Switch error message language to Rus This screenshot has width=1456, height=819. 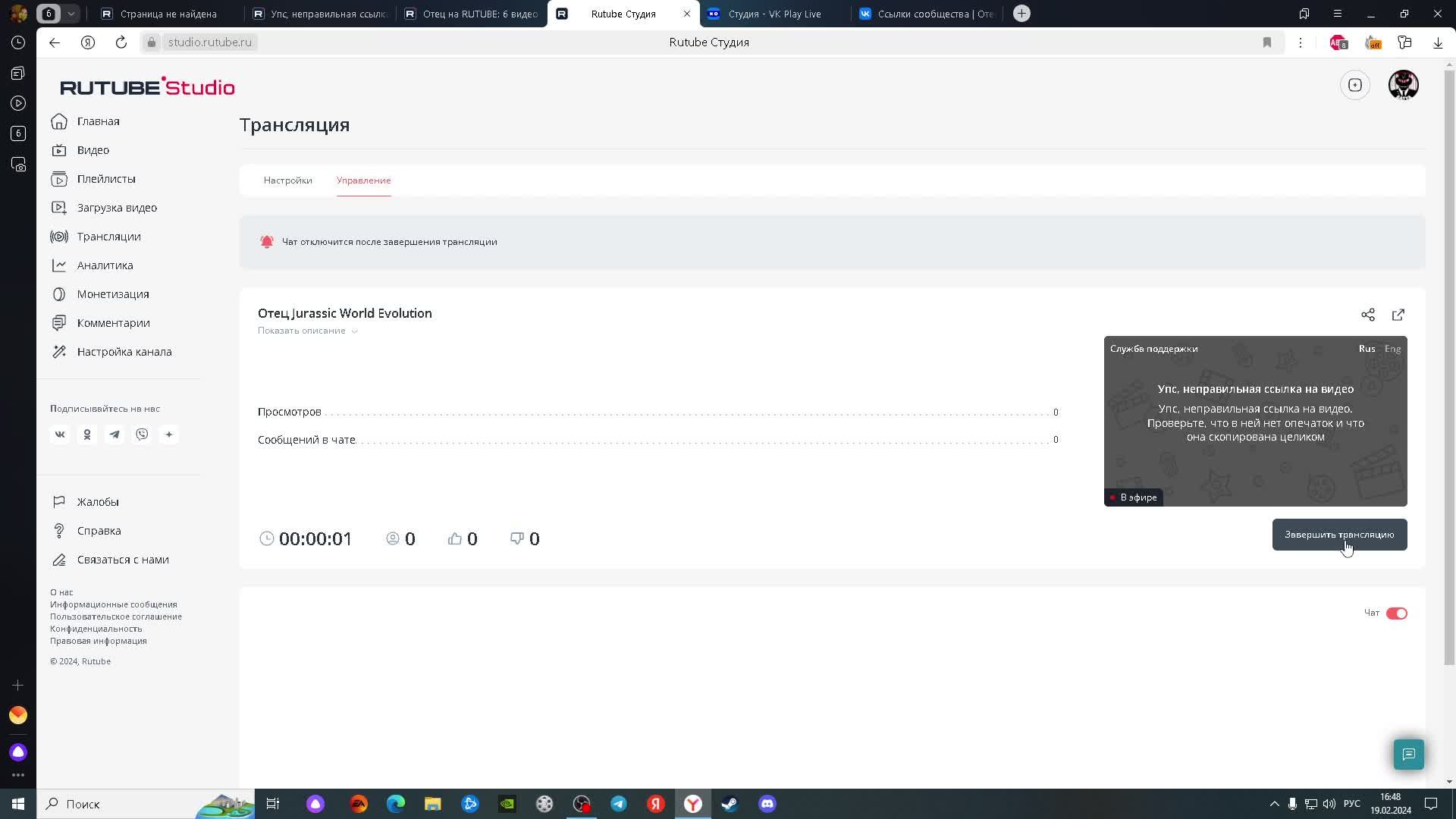(x=1367, y=349)
